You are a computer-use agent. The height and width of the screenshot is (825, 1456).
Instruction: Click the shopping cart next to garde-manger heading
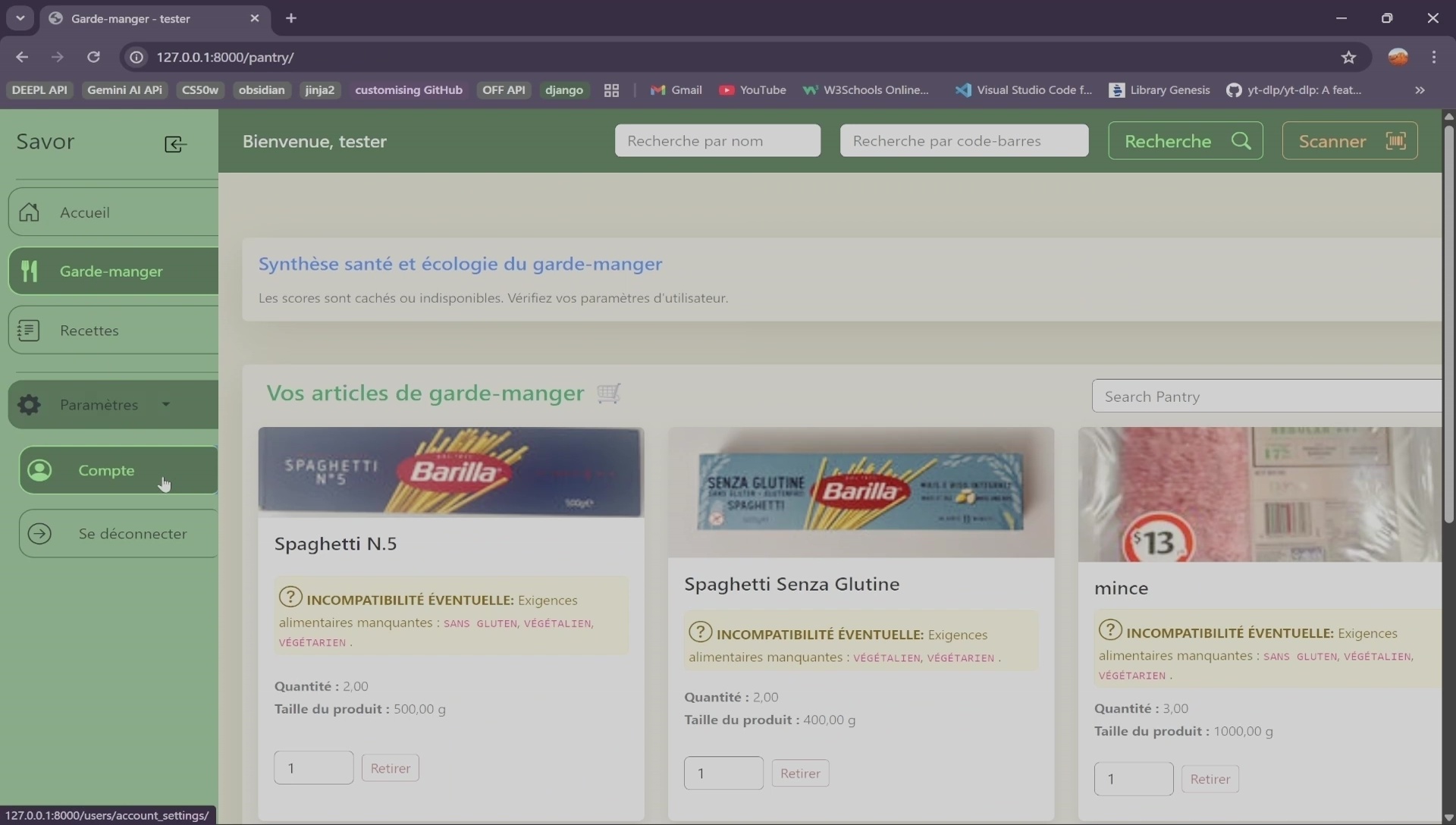[x=610, y=394]
